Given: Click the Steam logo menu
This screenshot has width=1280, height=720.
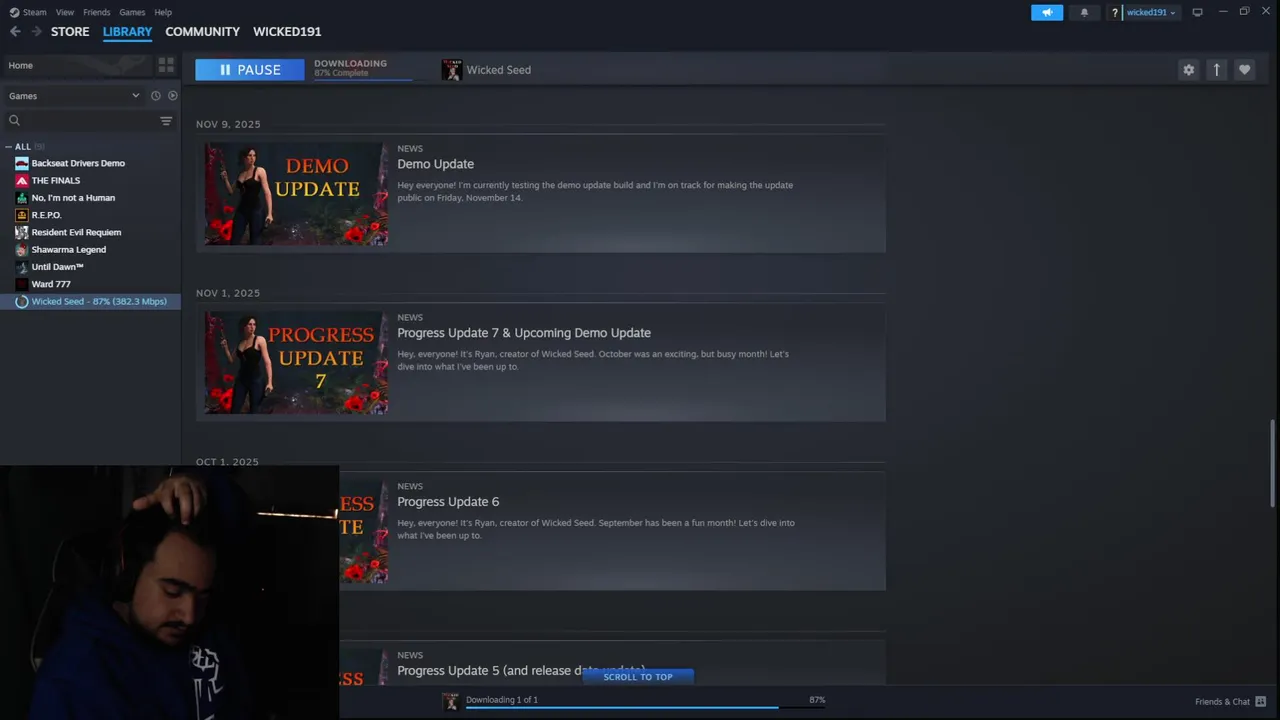Looking at the screenshot, I should point(28,12).
